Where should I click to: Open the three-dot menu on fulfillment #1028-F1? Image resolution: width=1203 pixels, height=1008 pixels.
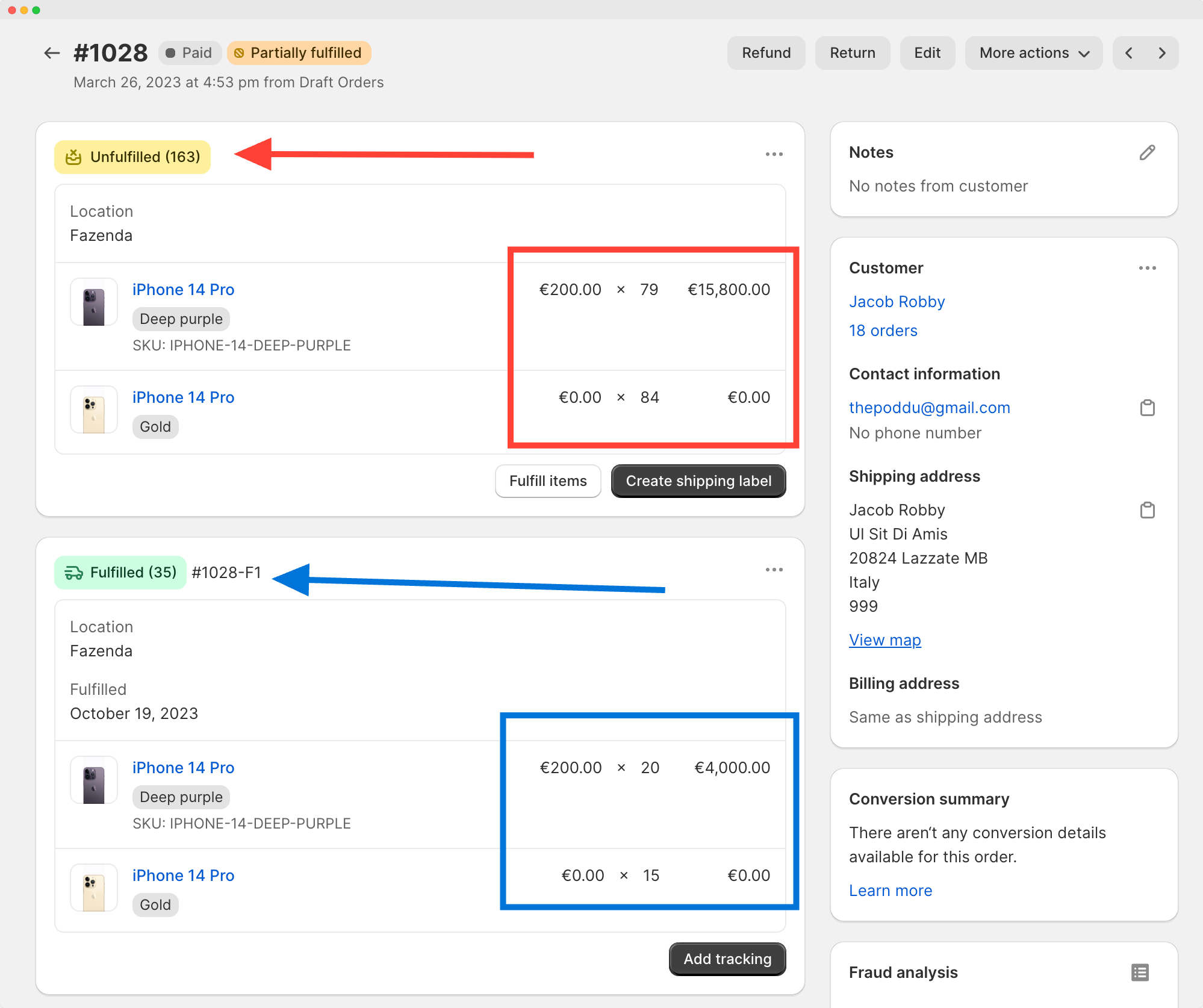pos(774,570)
